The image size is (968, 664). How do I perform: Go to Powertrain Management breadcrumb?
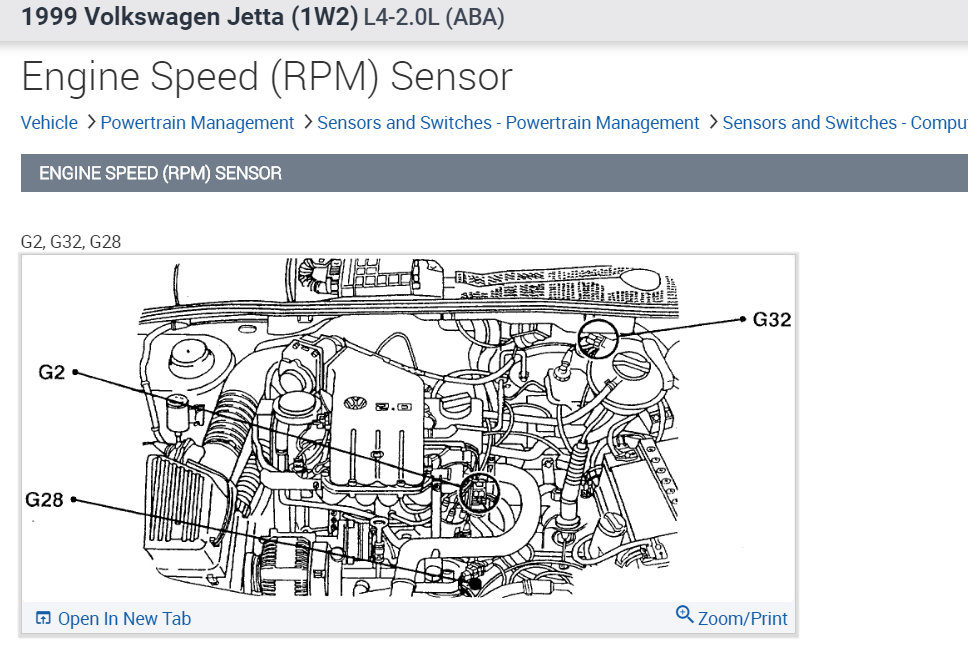197,123
